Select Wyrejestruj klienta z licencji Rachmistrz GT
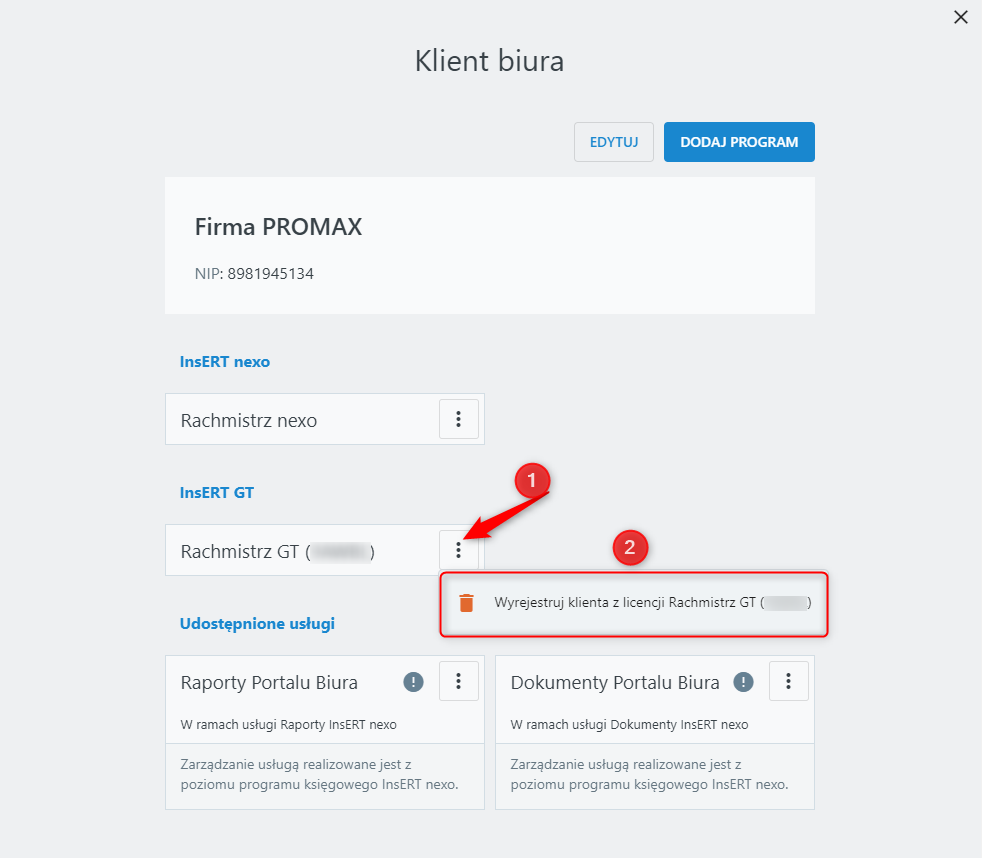The image size is (982, 858). coord(652,603)
